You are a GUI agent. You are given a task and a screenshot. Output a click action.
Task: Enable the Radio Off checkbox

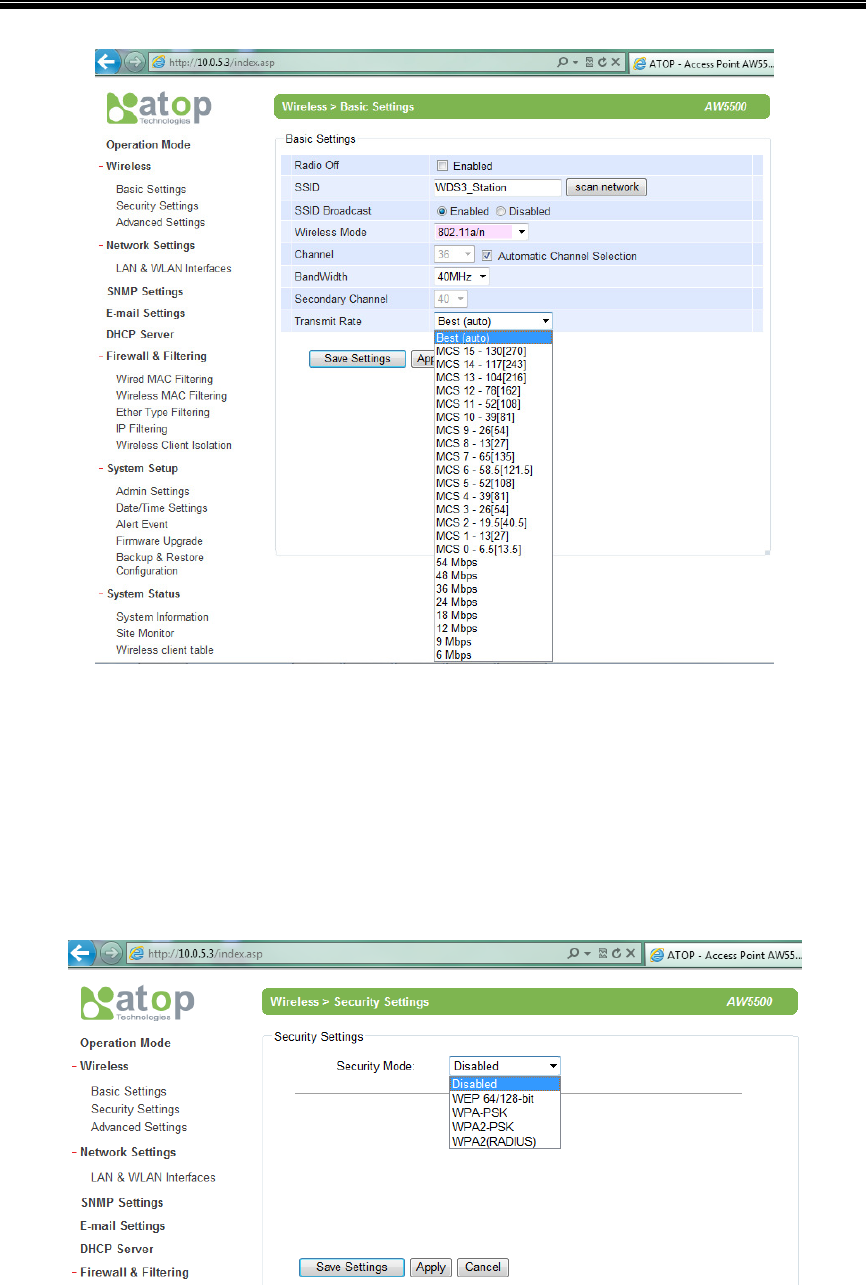441,166
